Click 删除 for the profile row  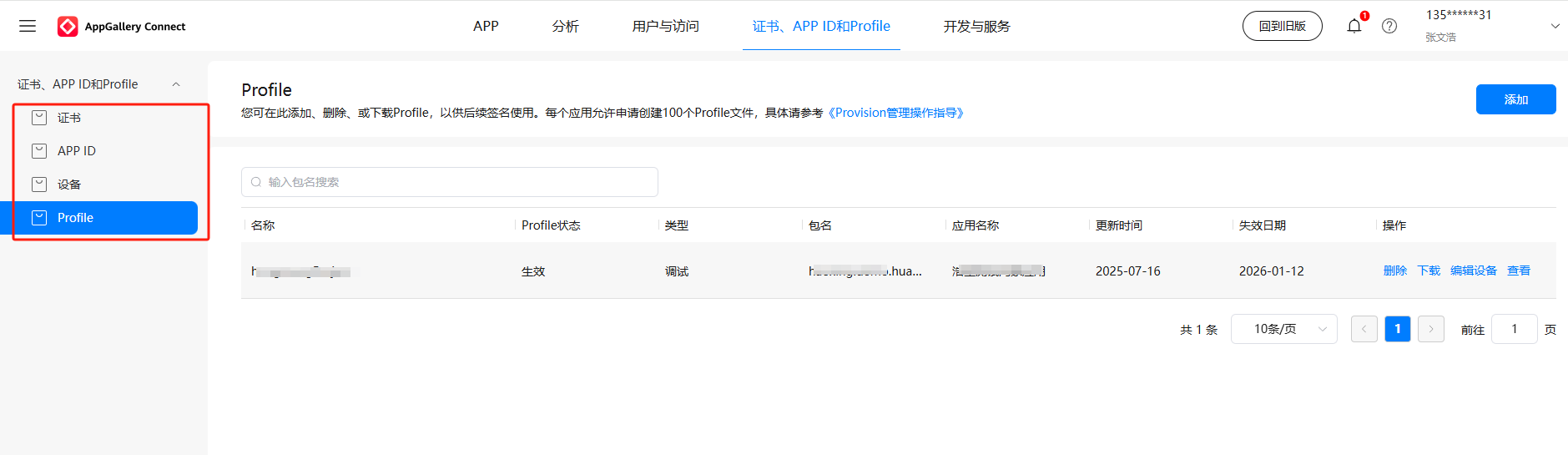pyautogui.click(x=1395, y=270)
